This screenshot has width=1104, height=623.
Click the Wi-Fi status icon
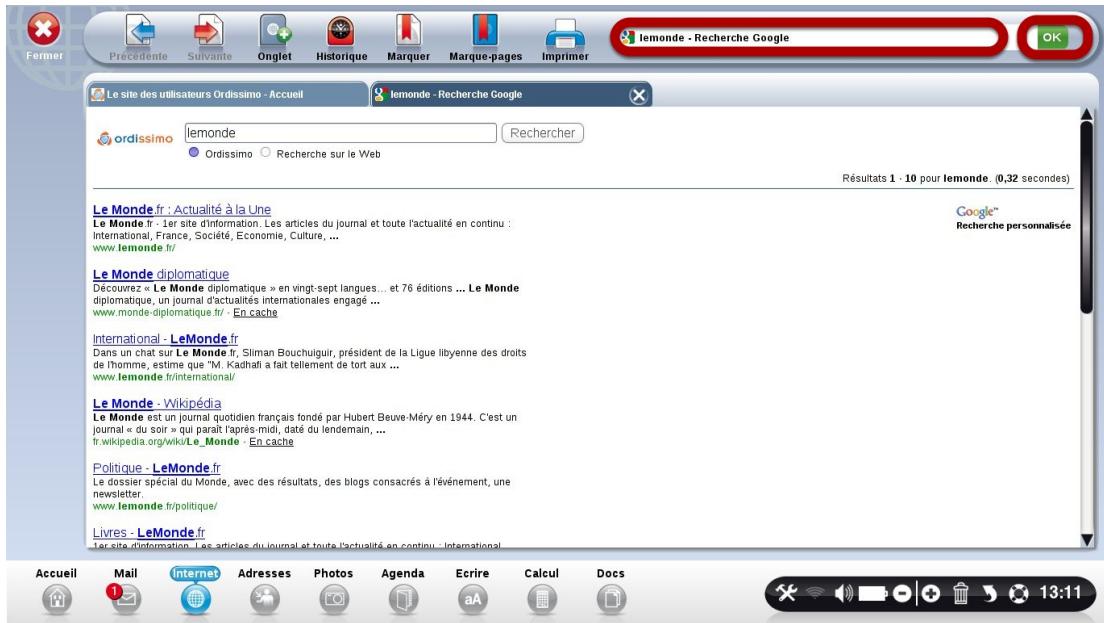[x=815, y=593]
